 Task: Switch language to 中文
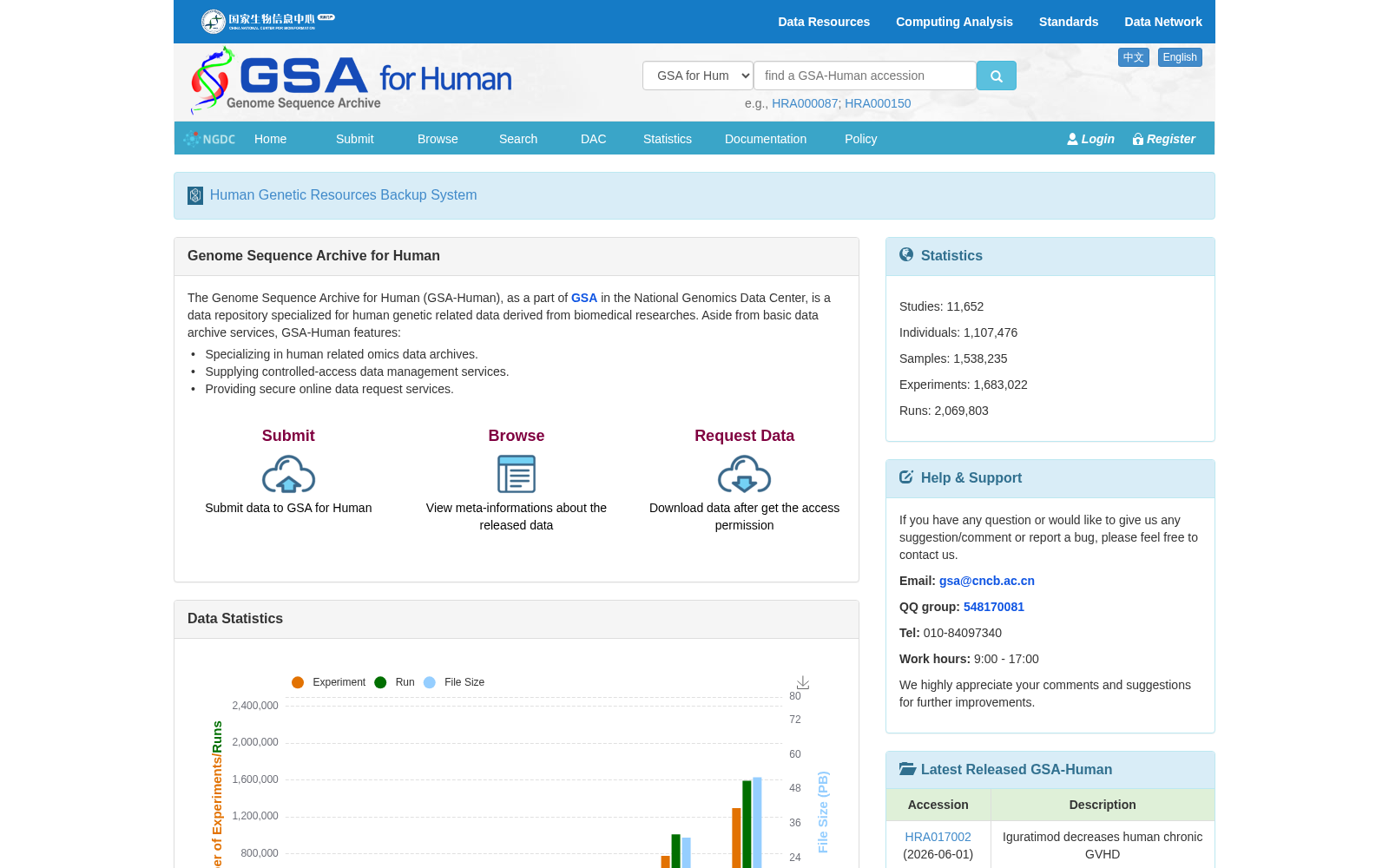1133,57
